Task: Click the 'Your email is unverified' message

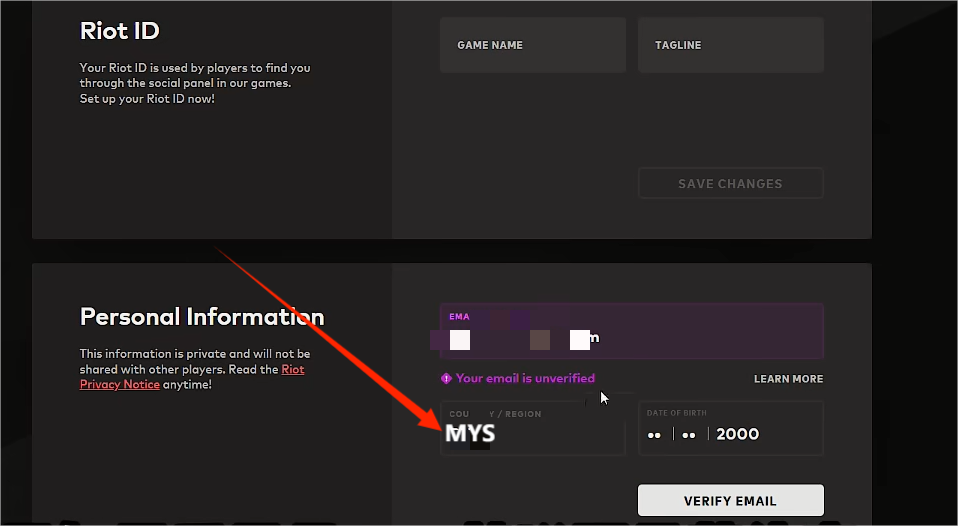Action: pyautogui.click(x=525, y=379)
